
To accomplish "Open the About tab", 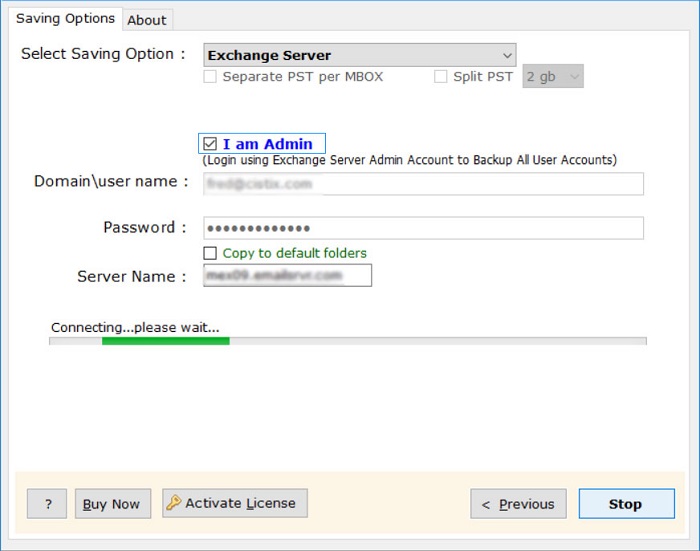I will pos(147,20).
